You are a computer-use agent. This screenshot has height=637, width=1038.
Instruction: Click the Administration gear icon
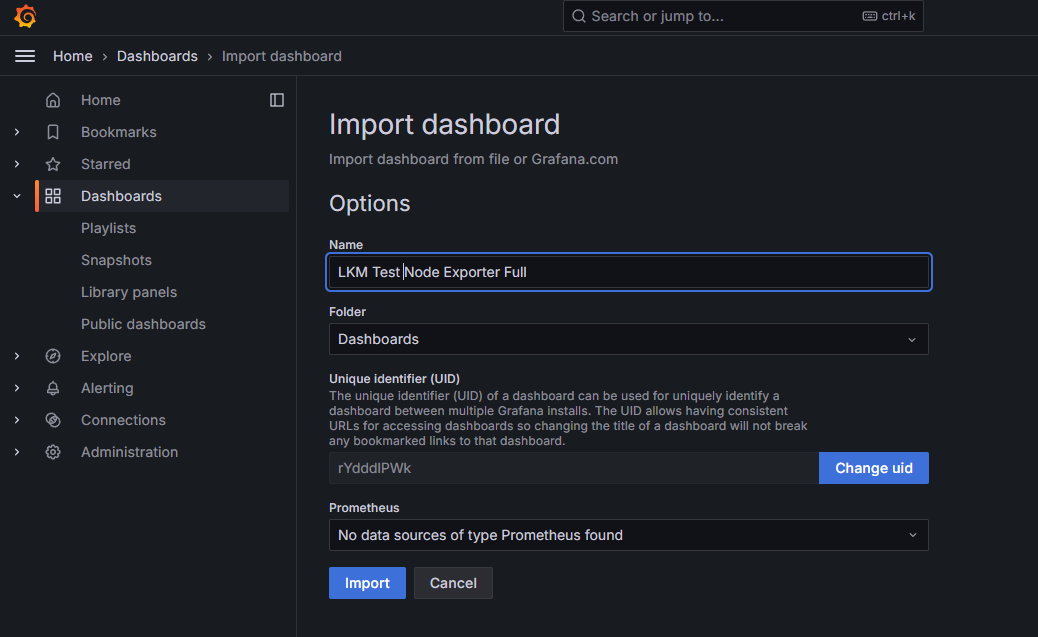click(53, 452)
